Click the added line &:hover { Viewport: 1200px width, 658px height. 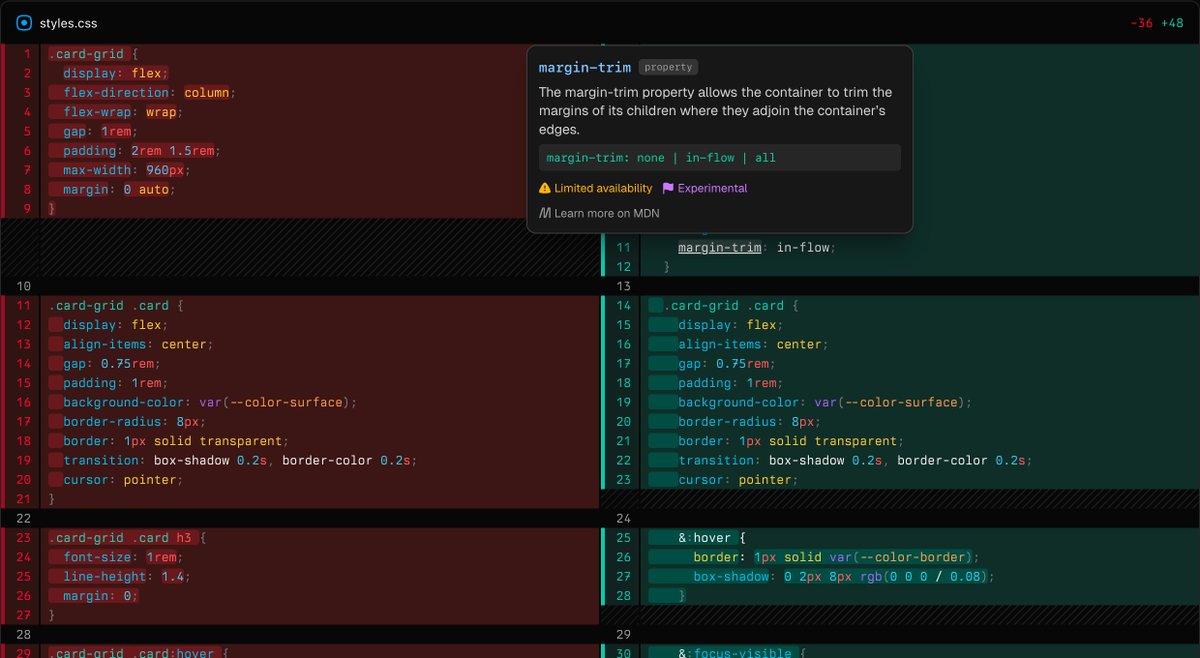(714, 538)
